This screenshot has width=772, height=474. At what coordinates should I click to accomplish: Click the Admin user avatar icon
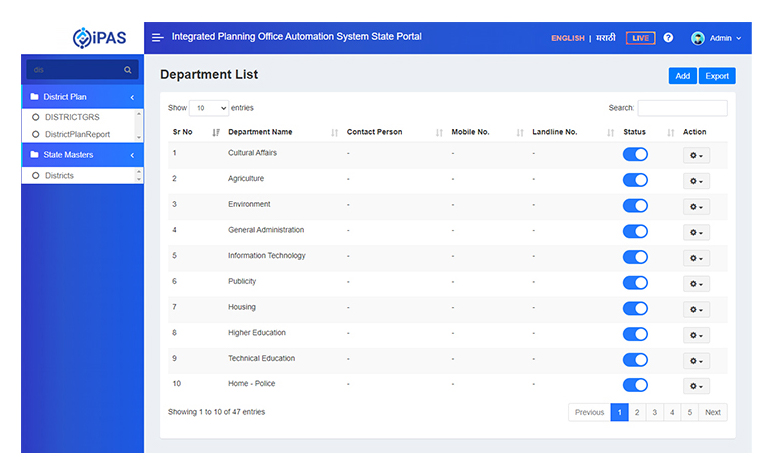[x=698, y=38]
